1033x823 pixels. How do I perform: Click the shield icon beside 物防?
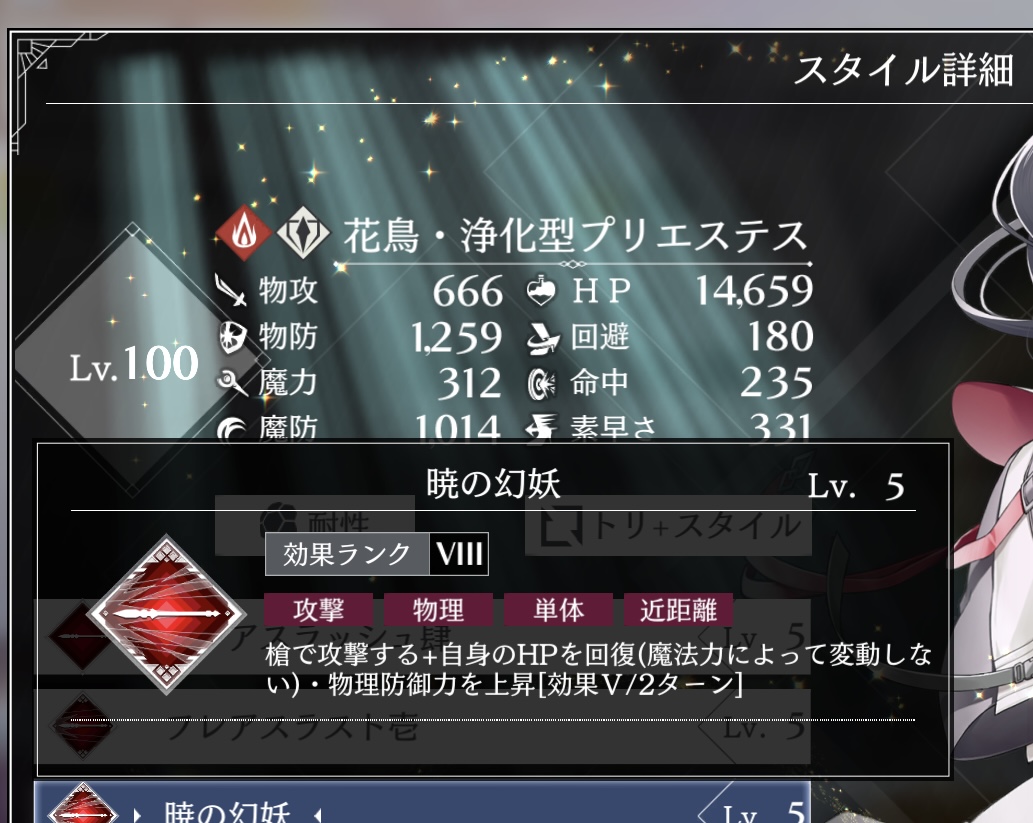(x=233, y=337)
